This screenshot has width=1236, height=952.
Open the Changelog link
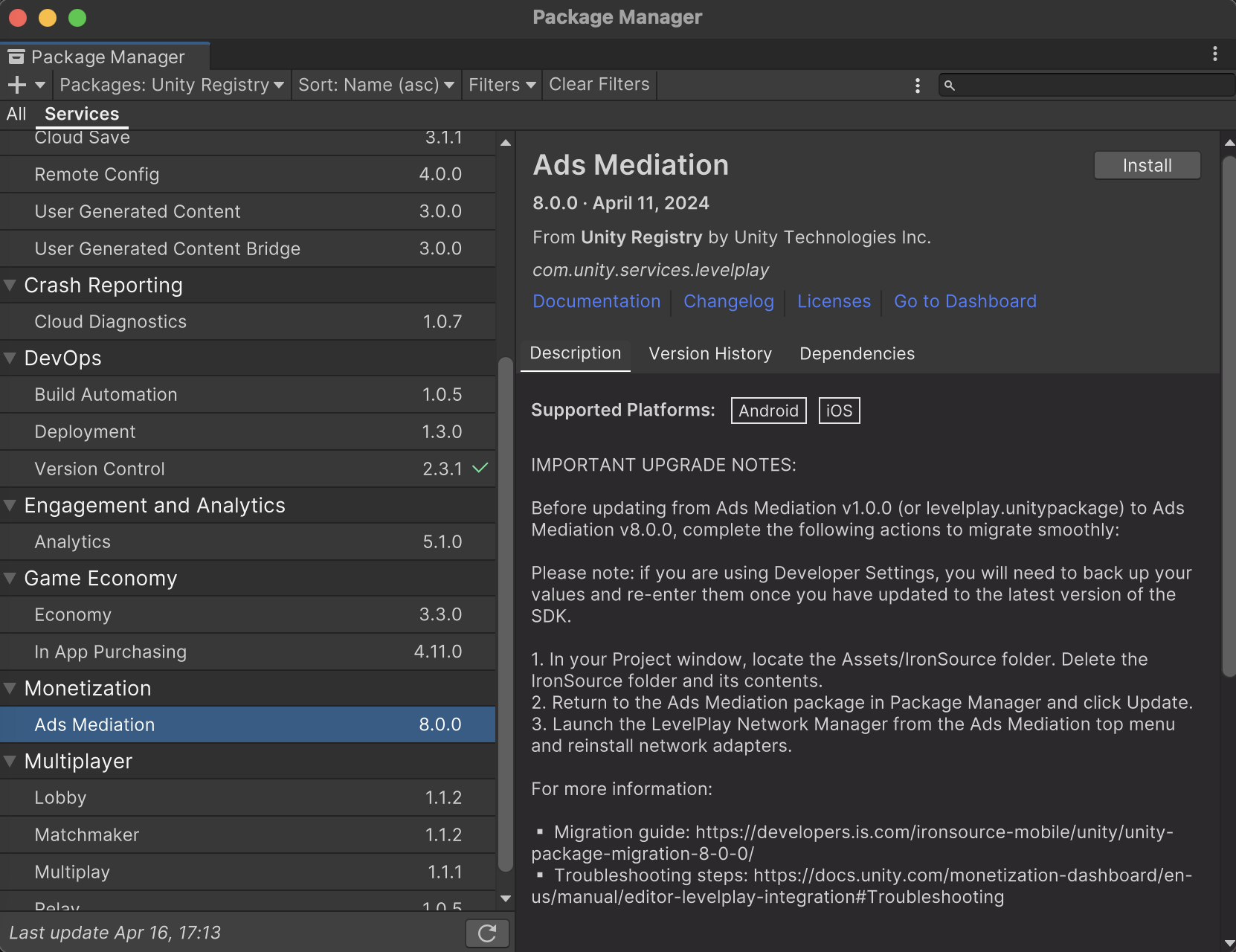[729, 301]
